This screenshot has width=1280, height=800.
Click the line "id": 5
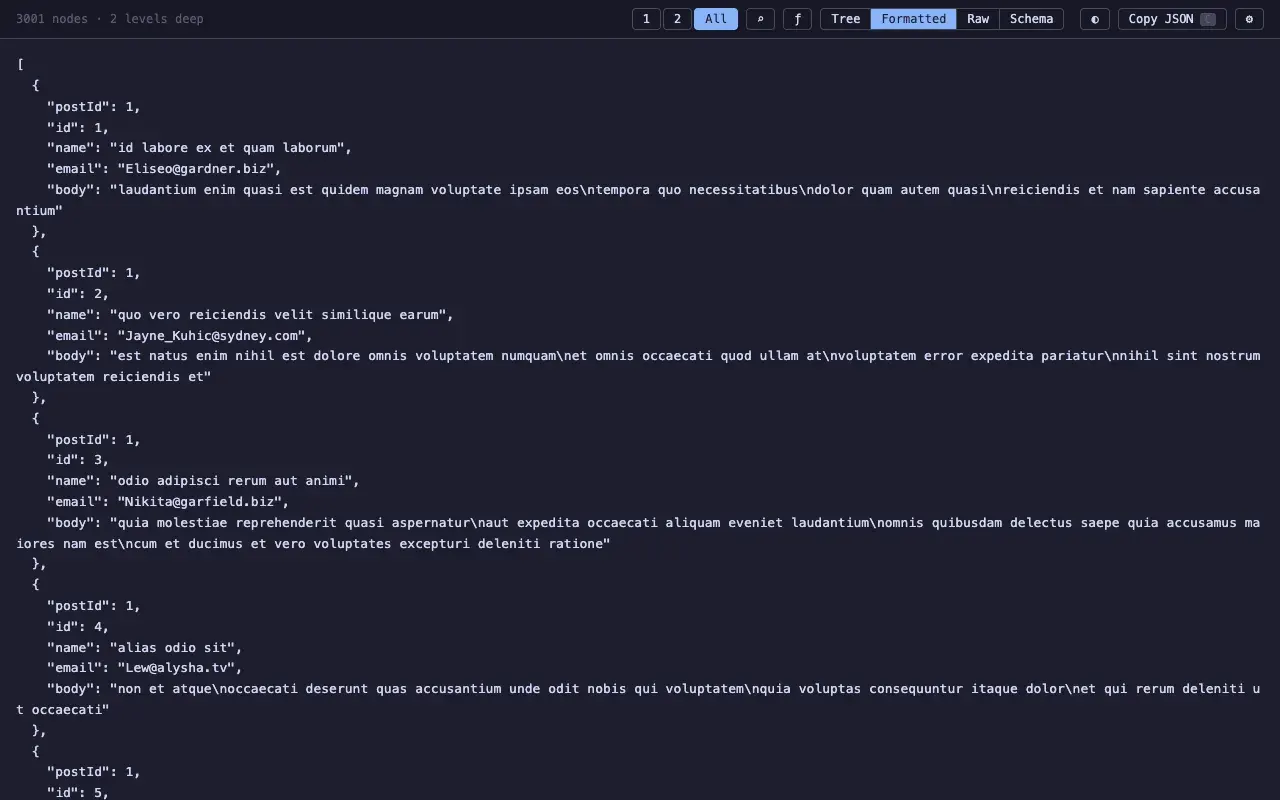tap(78, 793)
